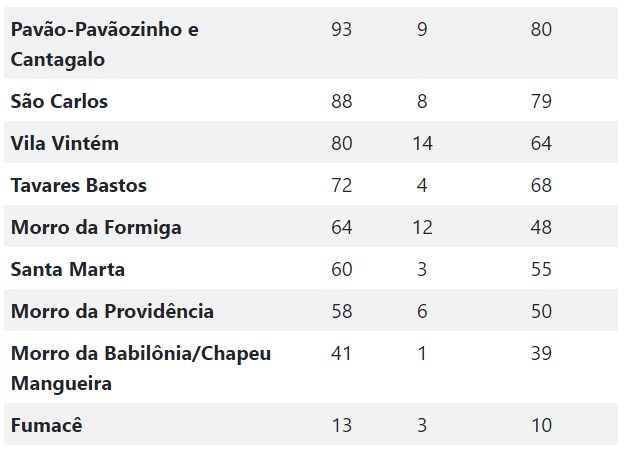The width and height of the screenshot is (631, 469).
Task: Select value 68 in the Tavares Bastos row
Action: click(x=541, y=185)
